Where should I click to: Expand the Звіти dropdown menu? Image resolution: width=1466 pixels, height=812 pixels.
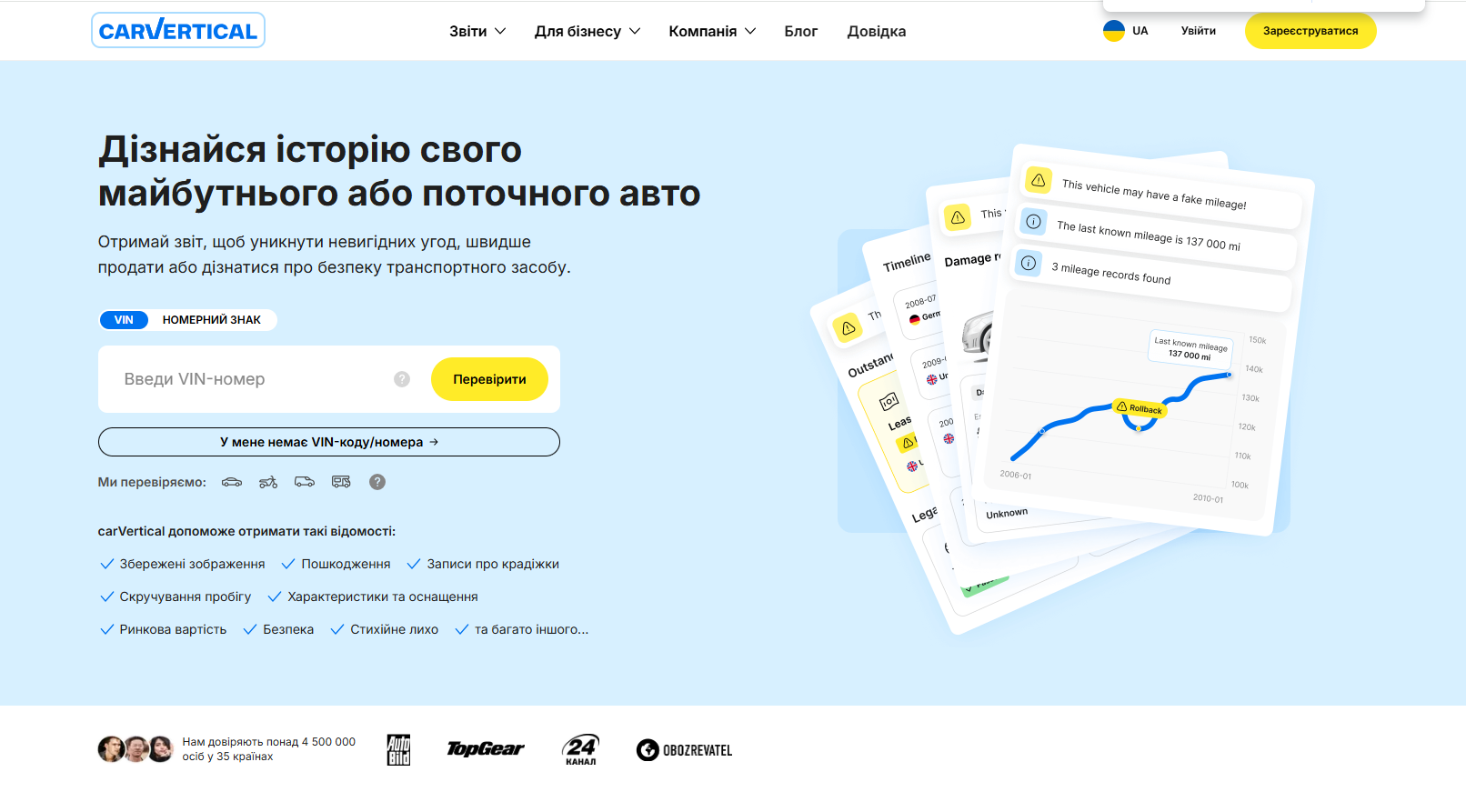pyautogui.click(x=477, y=31)
